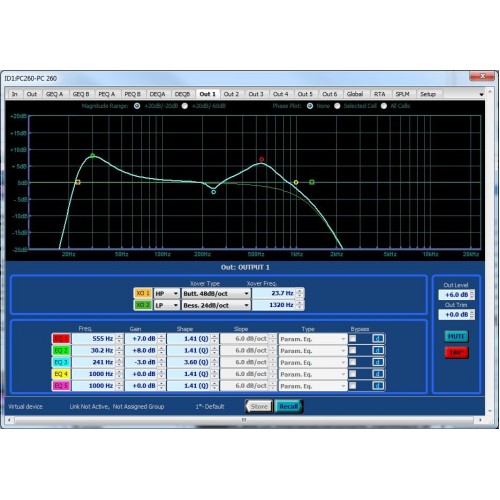This screenshot has width=500, height=500.
Task: Click the Recall button
Action: tap(288, 406)
